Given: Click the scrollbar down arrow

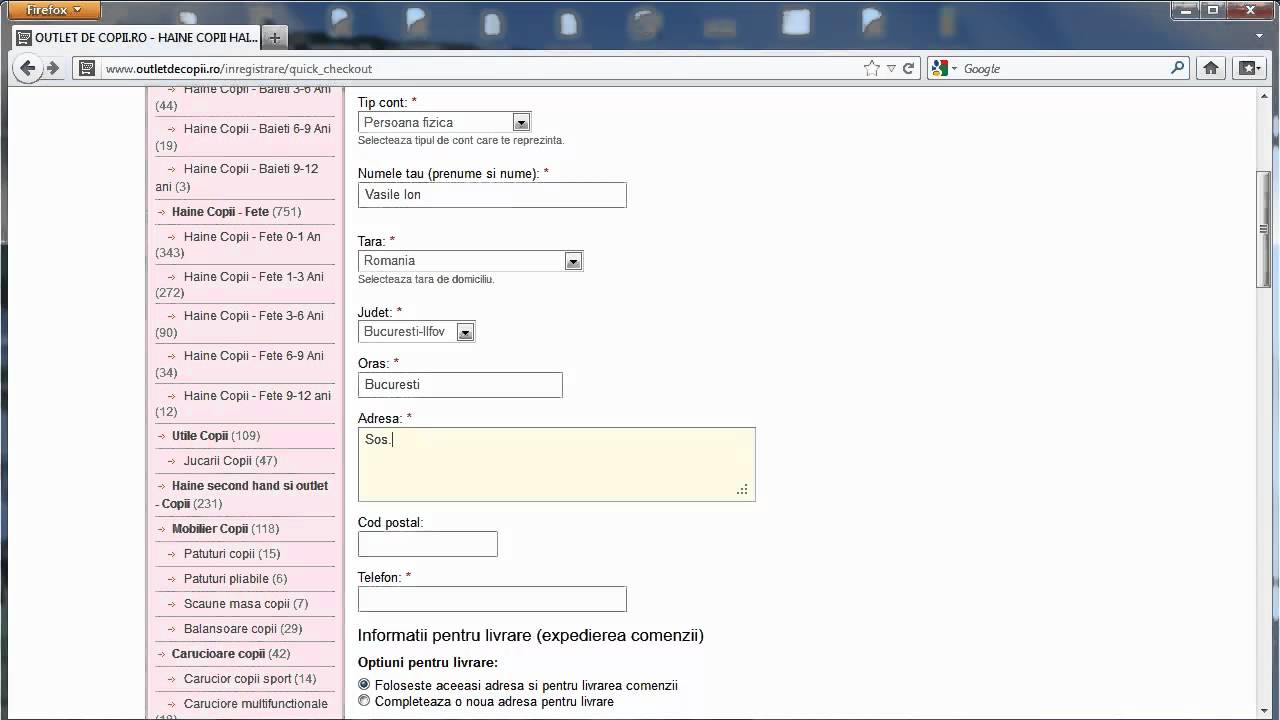Looking at the screenshot, I should point(1264,712).
